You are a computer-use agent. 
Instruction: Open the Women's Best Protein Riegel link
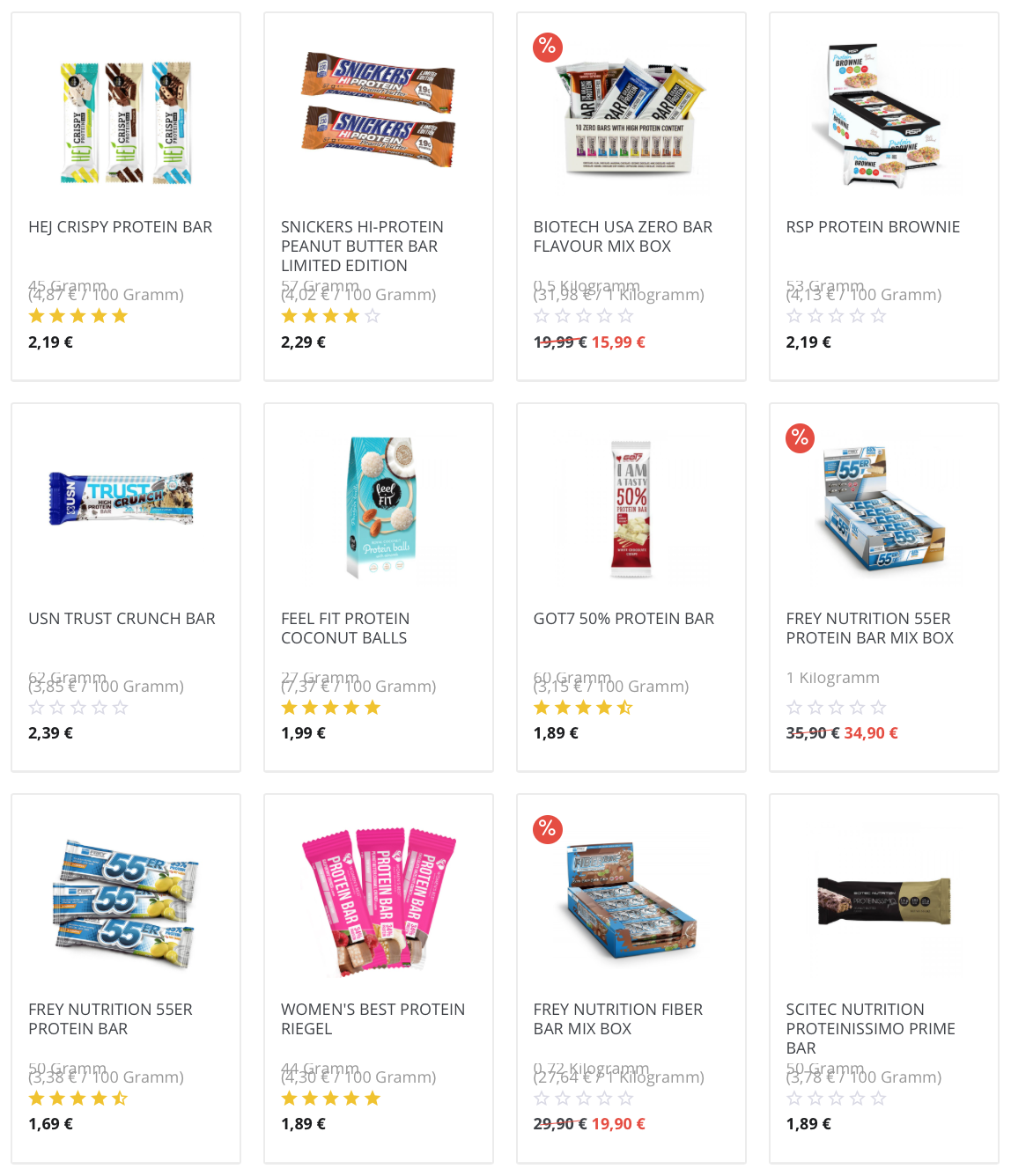(373, 1019)
